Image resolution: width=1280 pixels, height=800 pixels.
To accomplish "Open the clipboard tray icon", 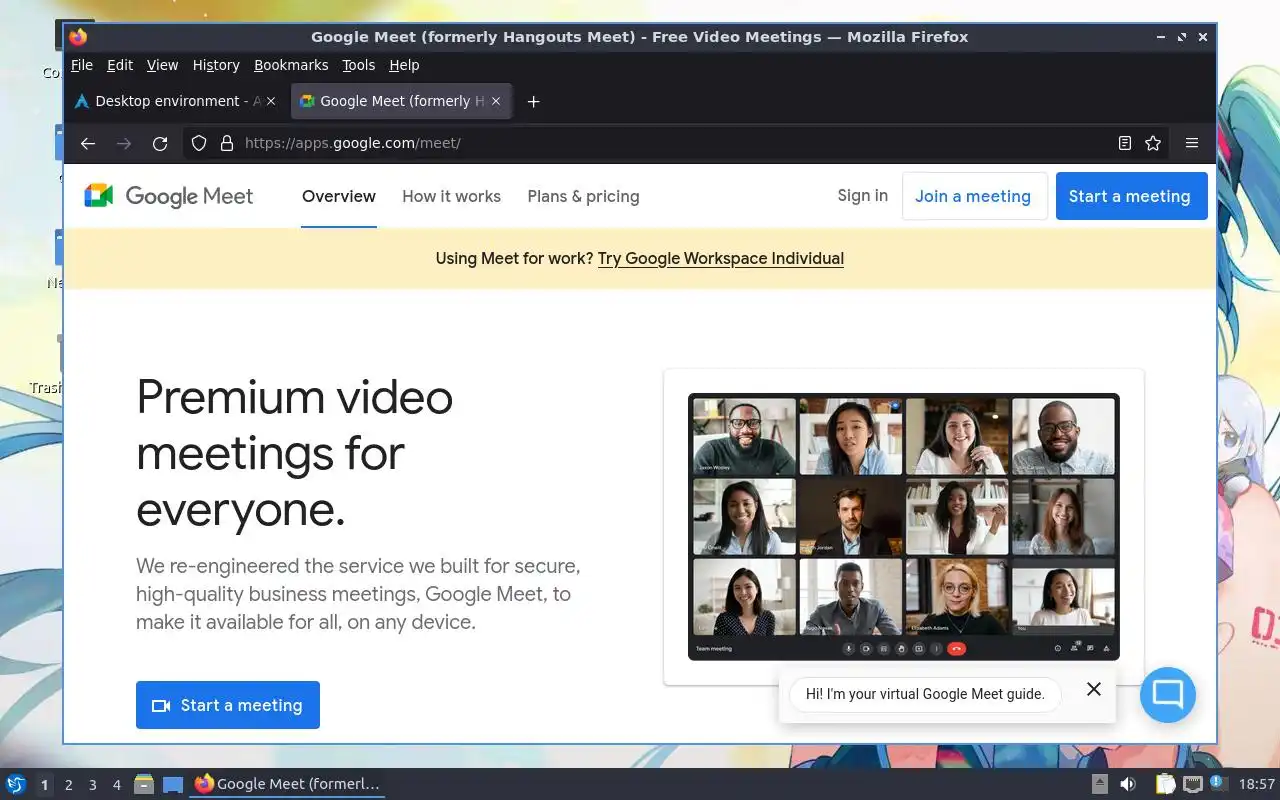I will [x=1164, y=784].
